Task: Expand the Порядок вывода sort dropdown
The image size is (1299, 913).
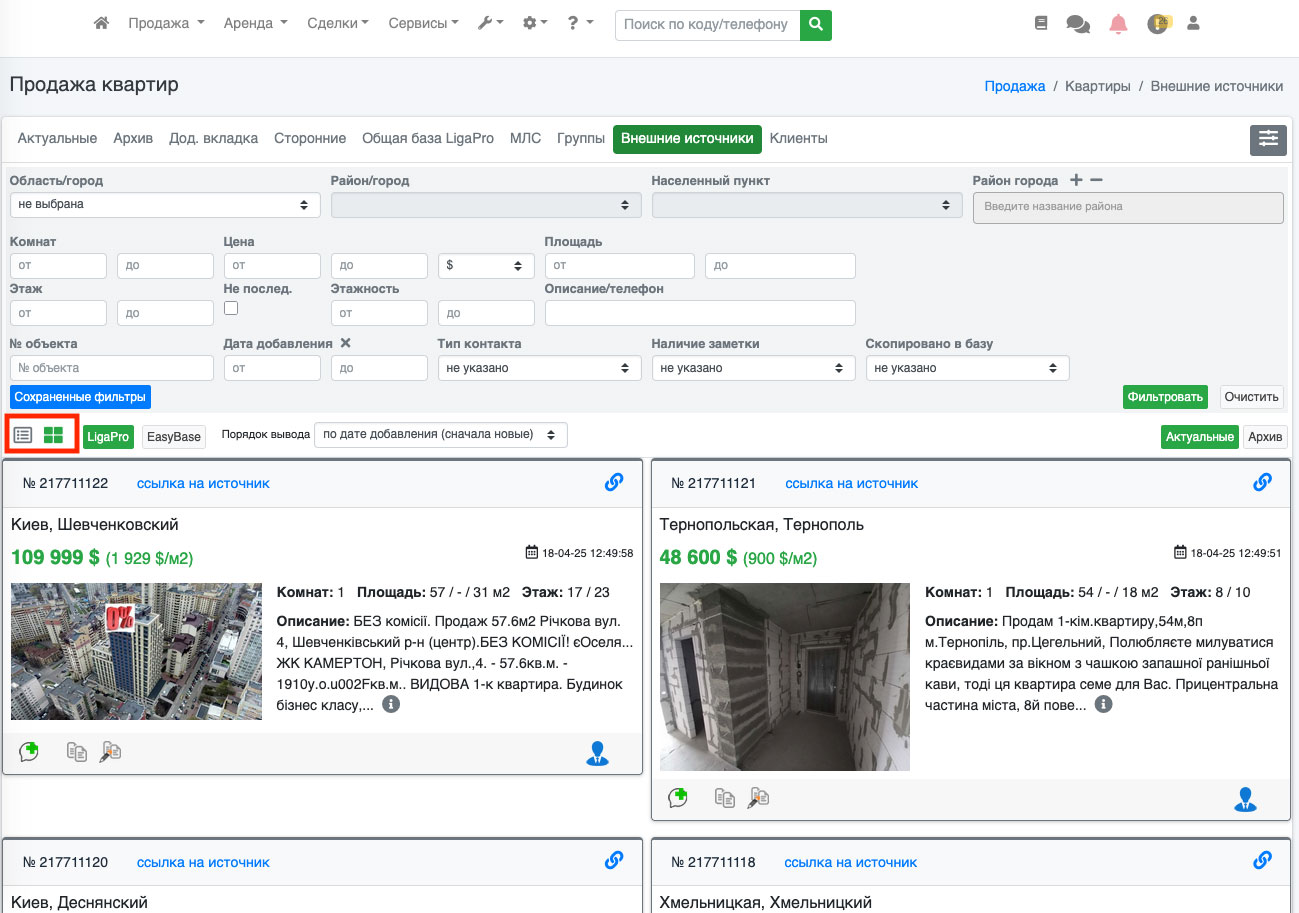Action: click(440, 435)
